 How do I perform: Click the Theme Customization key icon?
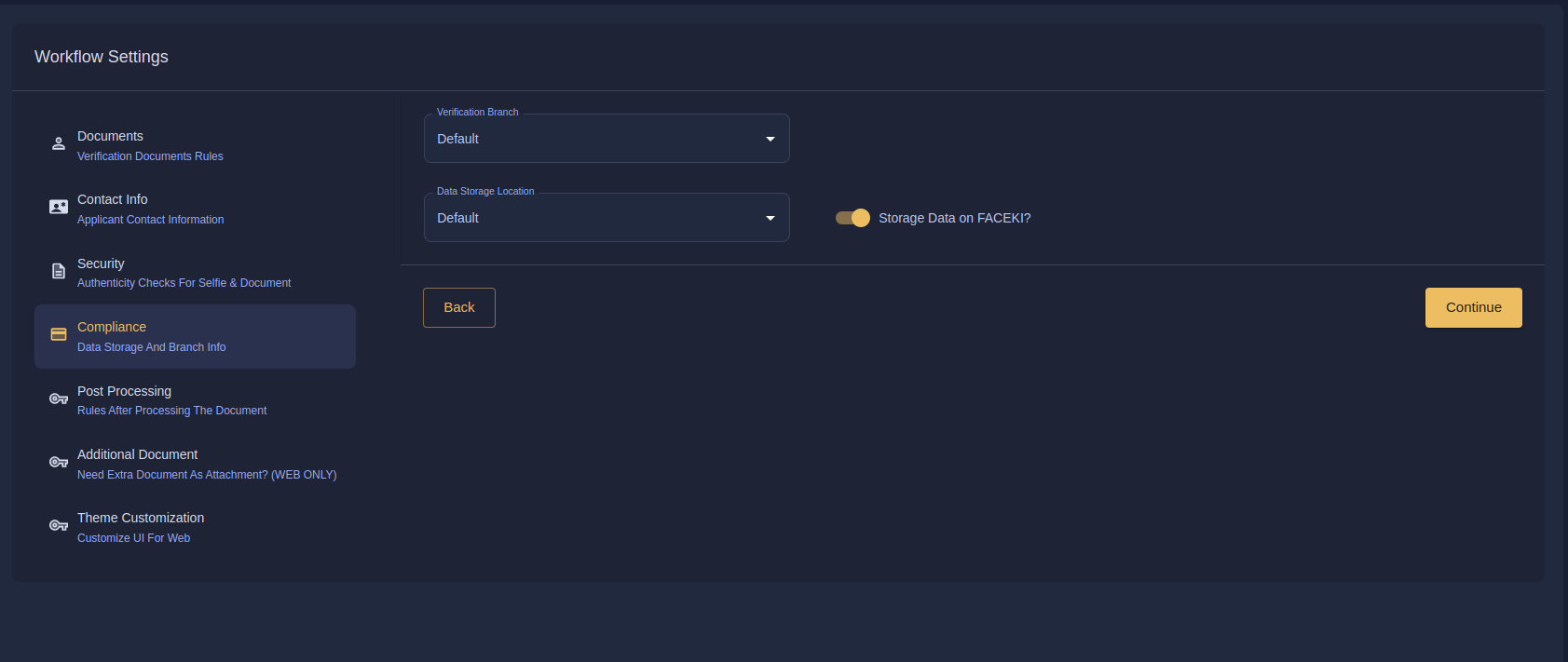(x=59, y=525)
